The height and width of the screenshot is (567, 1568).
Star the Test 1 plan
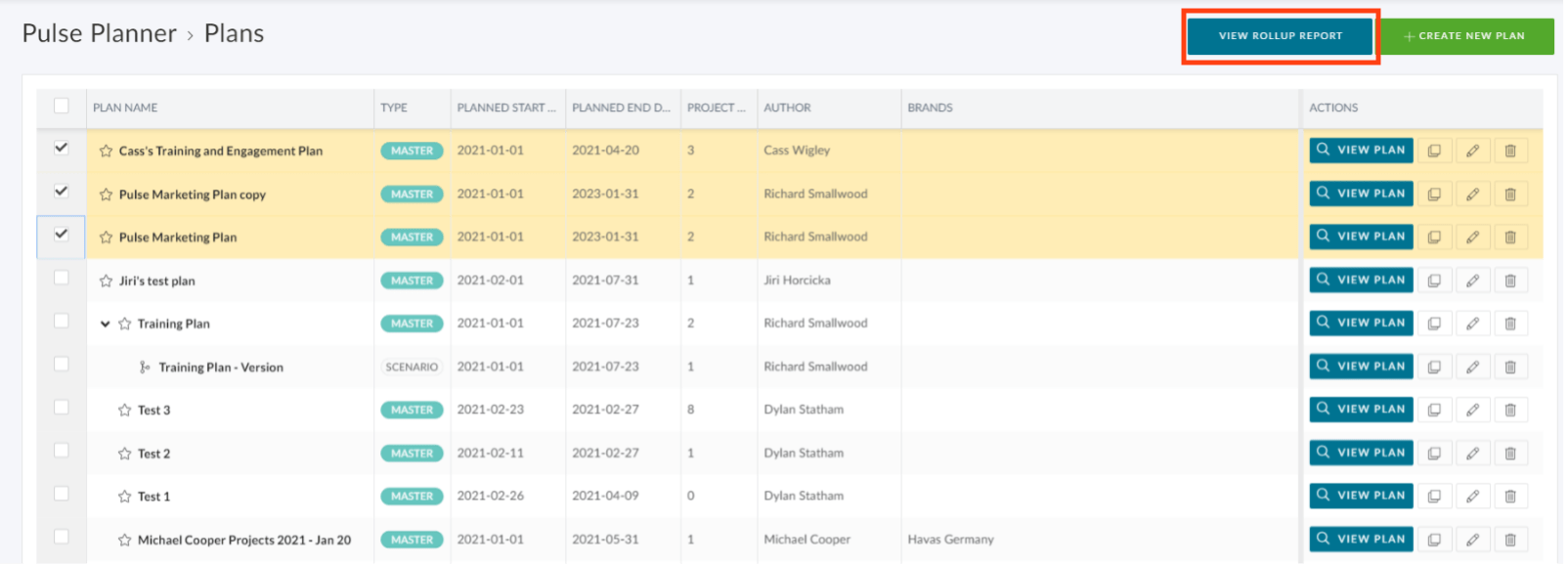pos(124,498)
